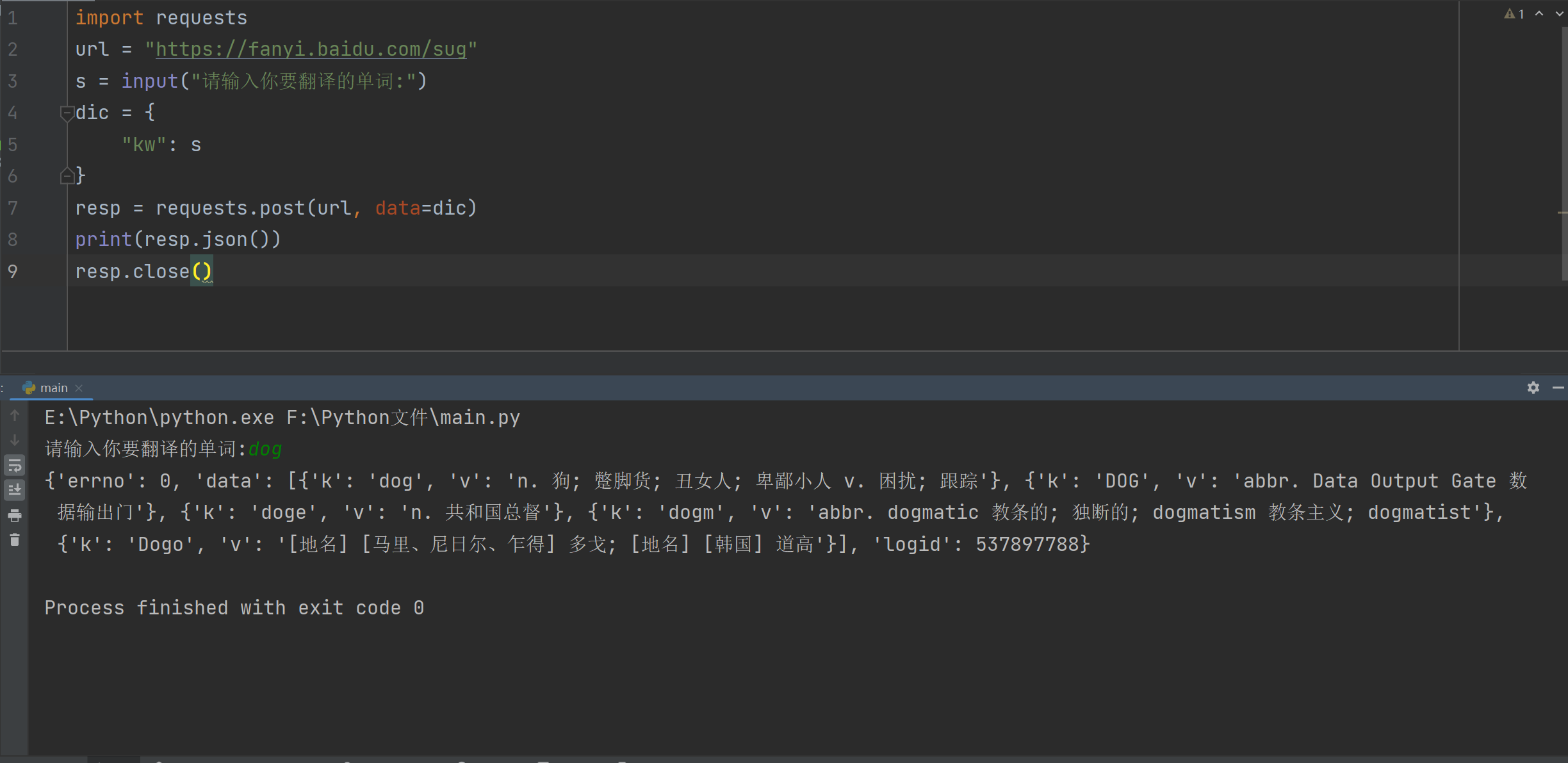Click the logid value 537897788 in output
Image resolution: width=1568 pixels, height=763 pixels.
click(1028, 545)
